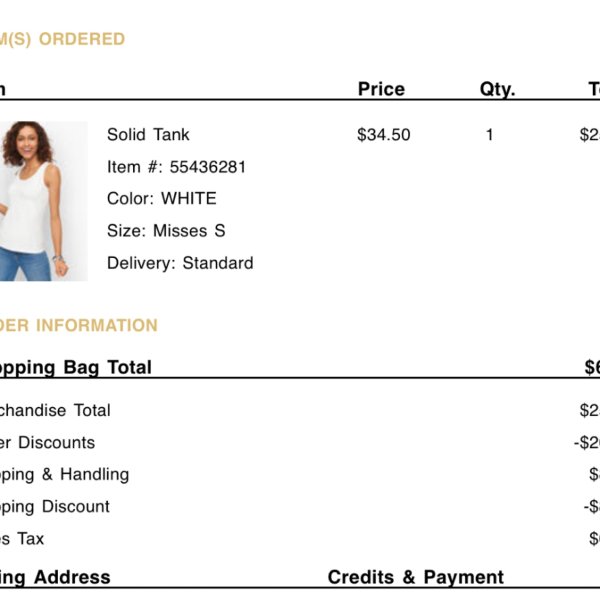This screenshot has width=600, height=600.
Task: Click the Credits & Payment heading
Action: coord(416,577)
